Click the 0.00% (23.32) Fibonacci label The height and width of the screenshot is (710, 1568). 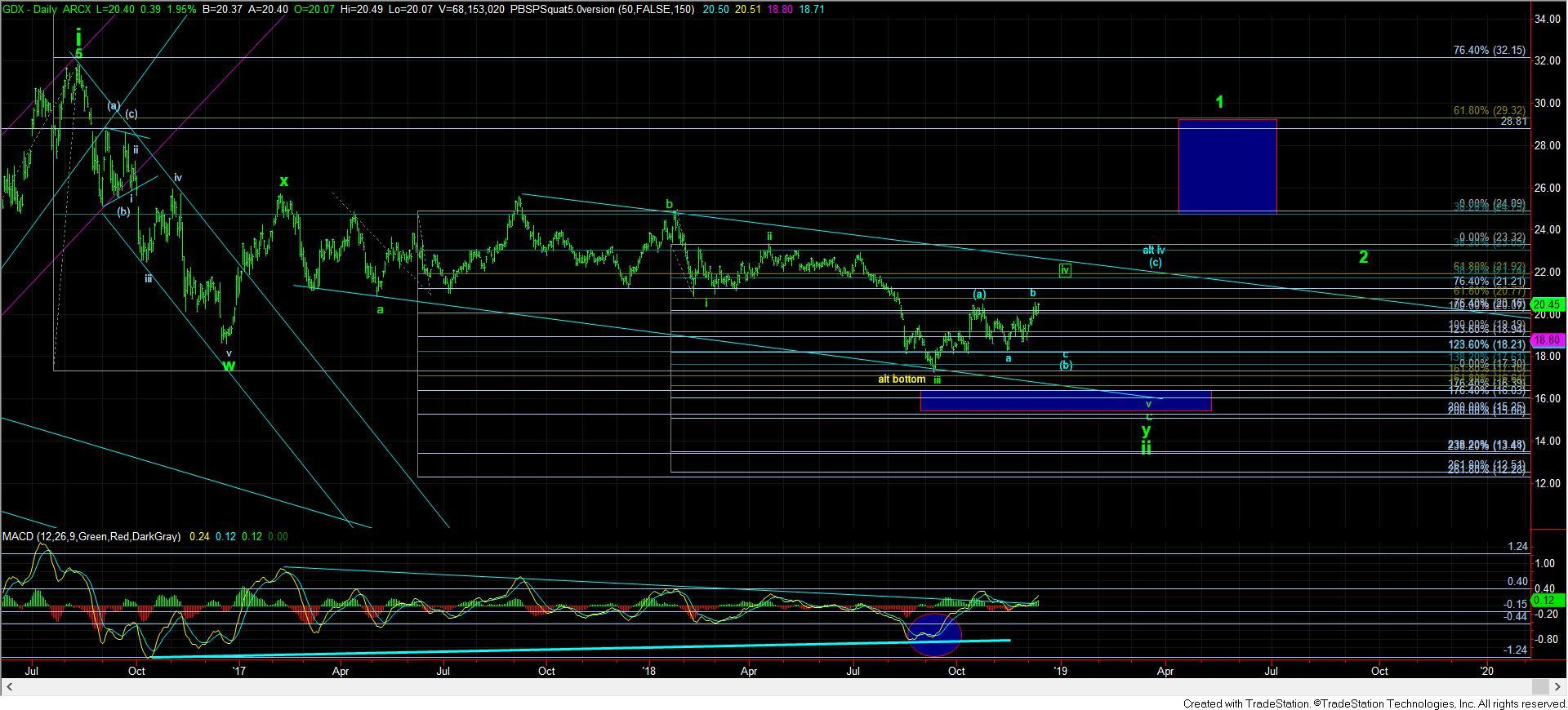[1493, 237]
